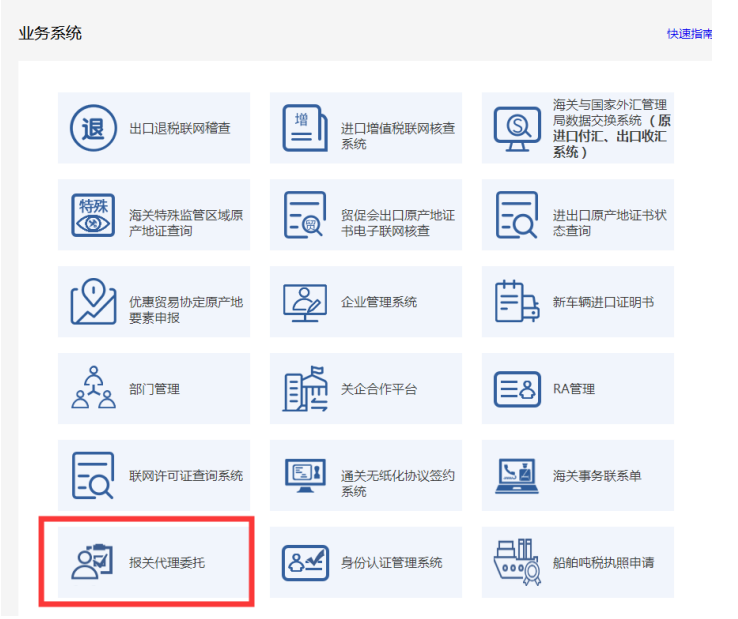
Task: Click the RA管理 ID card icon
Action: tap(517, 389)
